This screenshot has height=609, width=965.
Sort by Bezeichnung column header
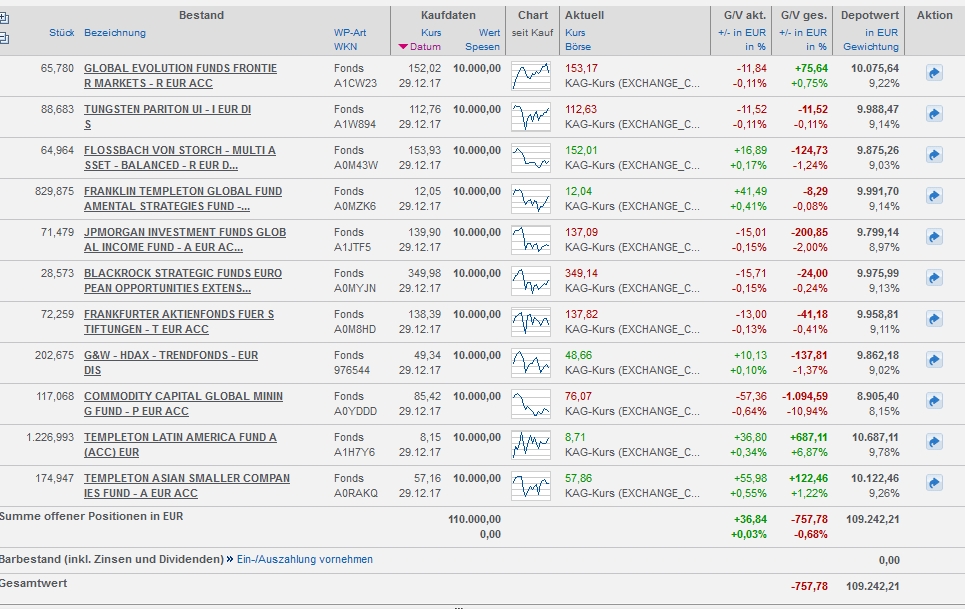tap(114, 33)
